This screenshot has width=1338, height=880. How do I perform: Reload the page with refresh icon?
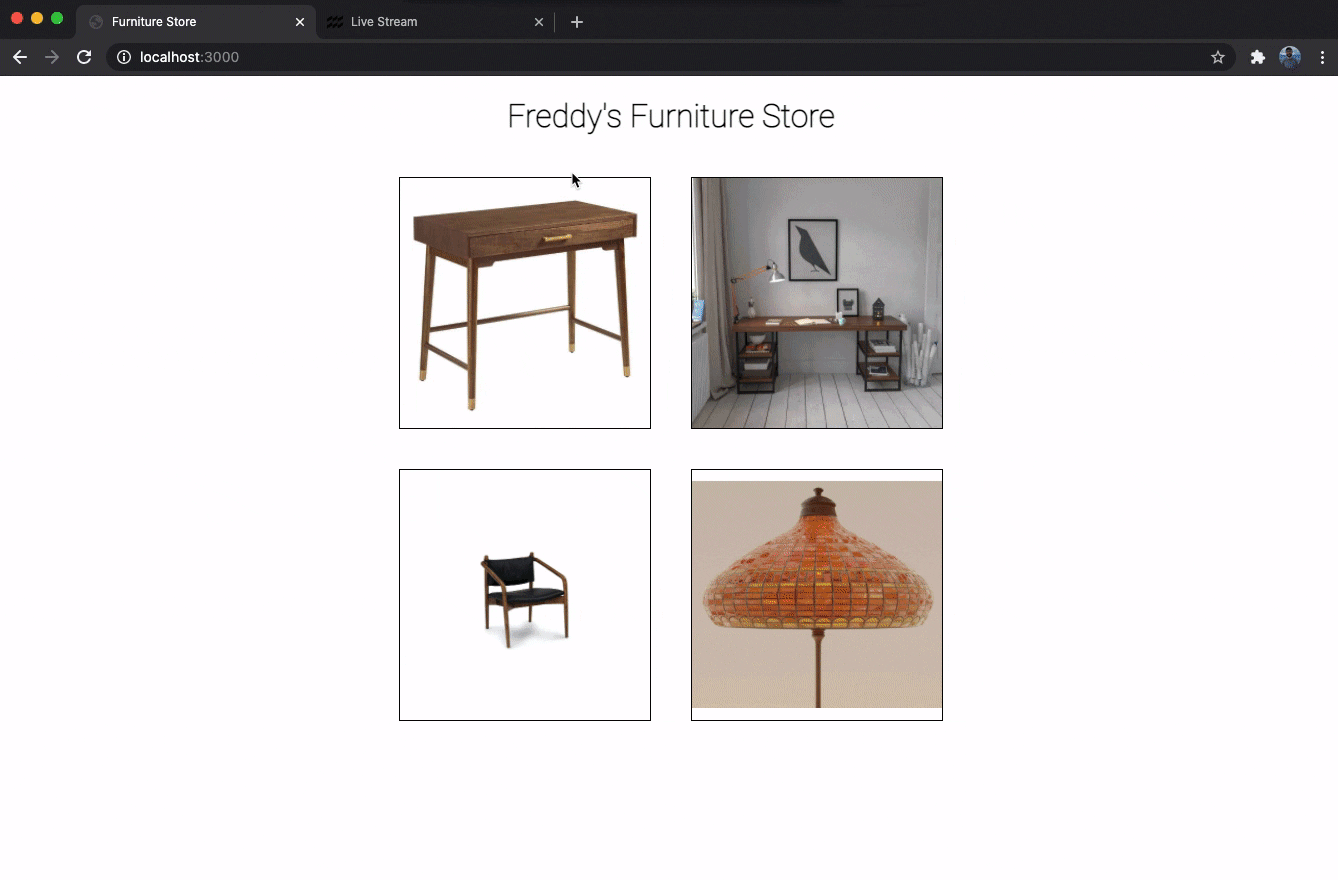coord(84,57)
